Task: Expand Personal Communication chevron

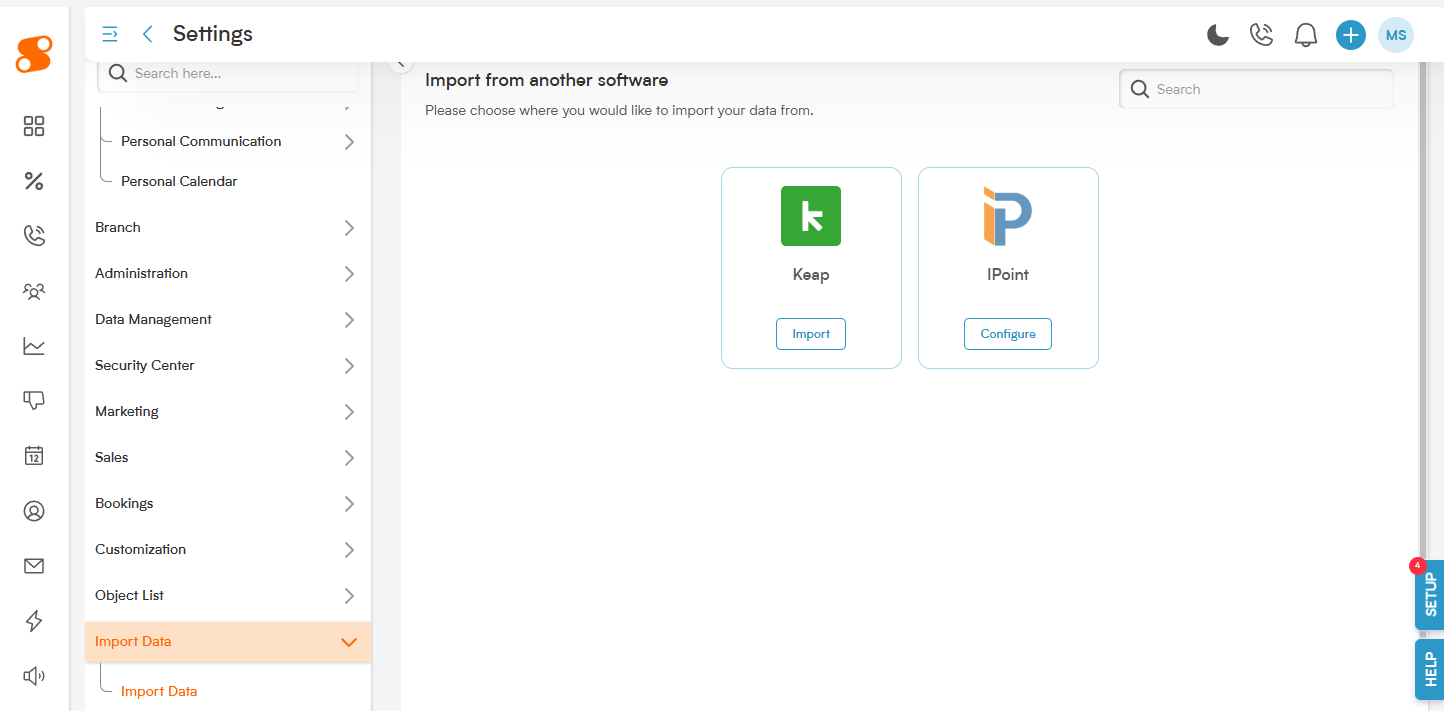Action: click(x=349, y=142)
